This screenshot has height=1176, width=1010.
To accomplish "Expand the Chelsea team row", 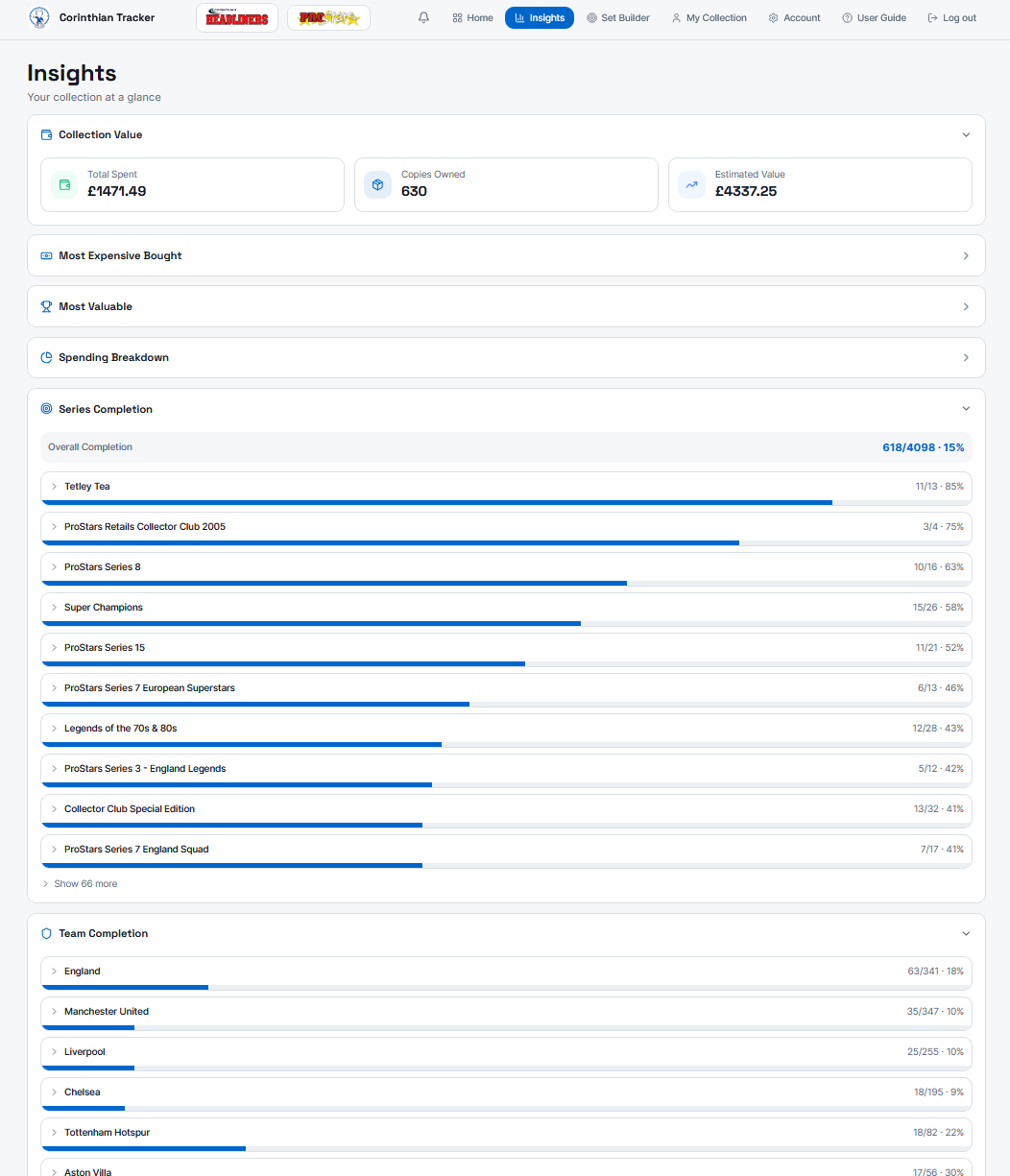I will [506, 1092].
